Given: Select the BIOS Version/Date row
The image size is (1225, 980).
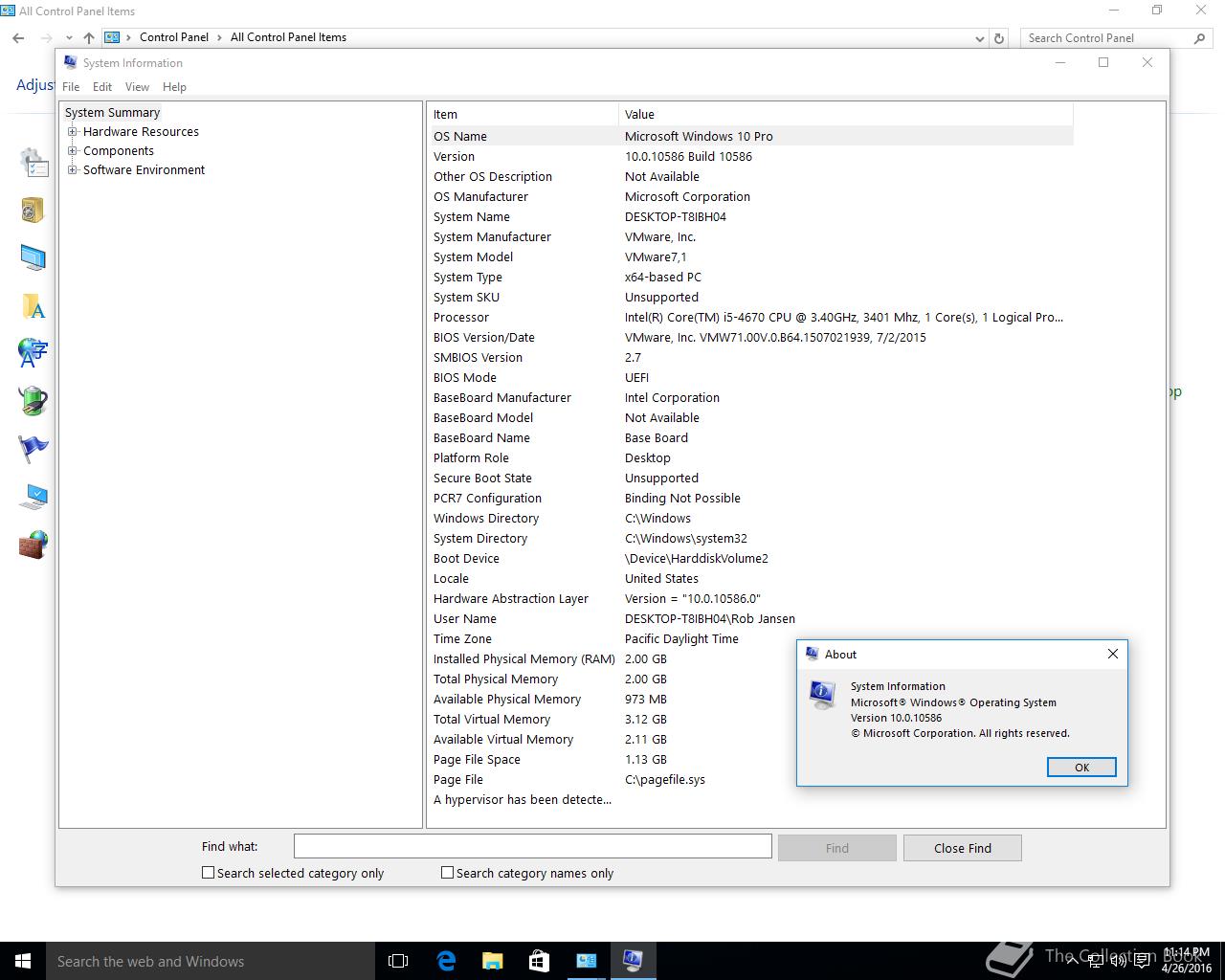Looking at the screenshot, I should pyautogui.click(x=751, y=337).
